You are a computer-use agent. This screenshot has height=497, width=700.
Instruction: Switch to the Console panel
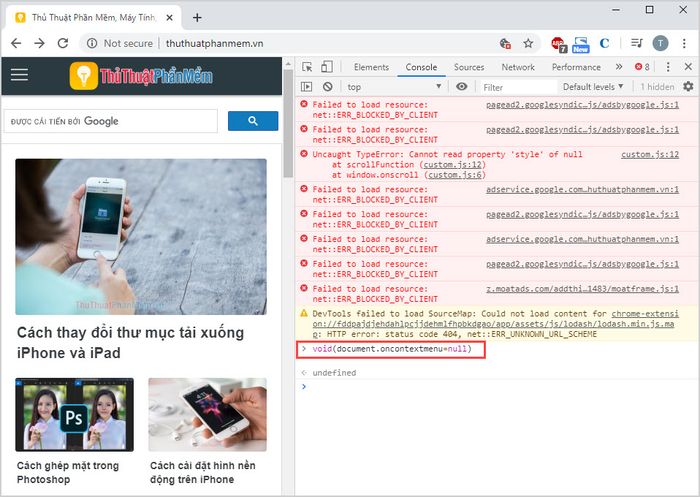(x=421, y=67)
